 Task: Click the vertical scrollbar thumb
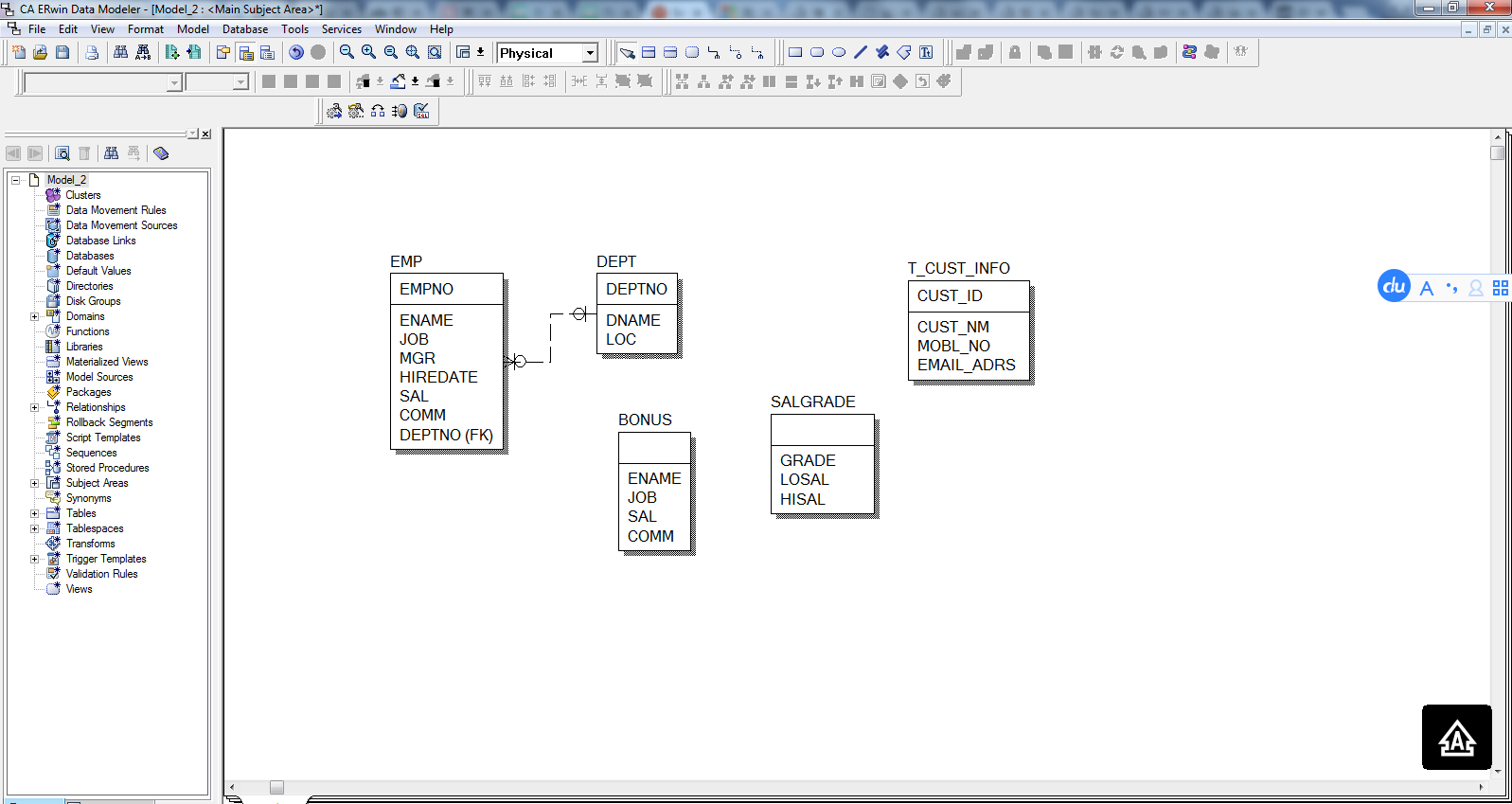tap(1497, 152)
